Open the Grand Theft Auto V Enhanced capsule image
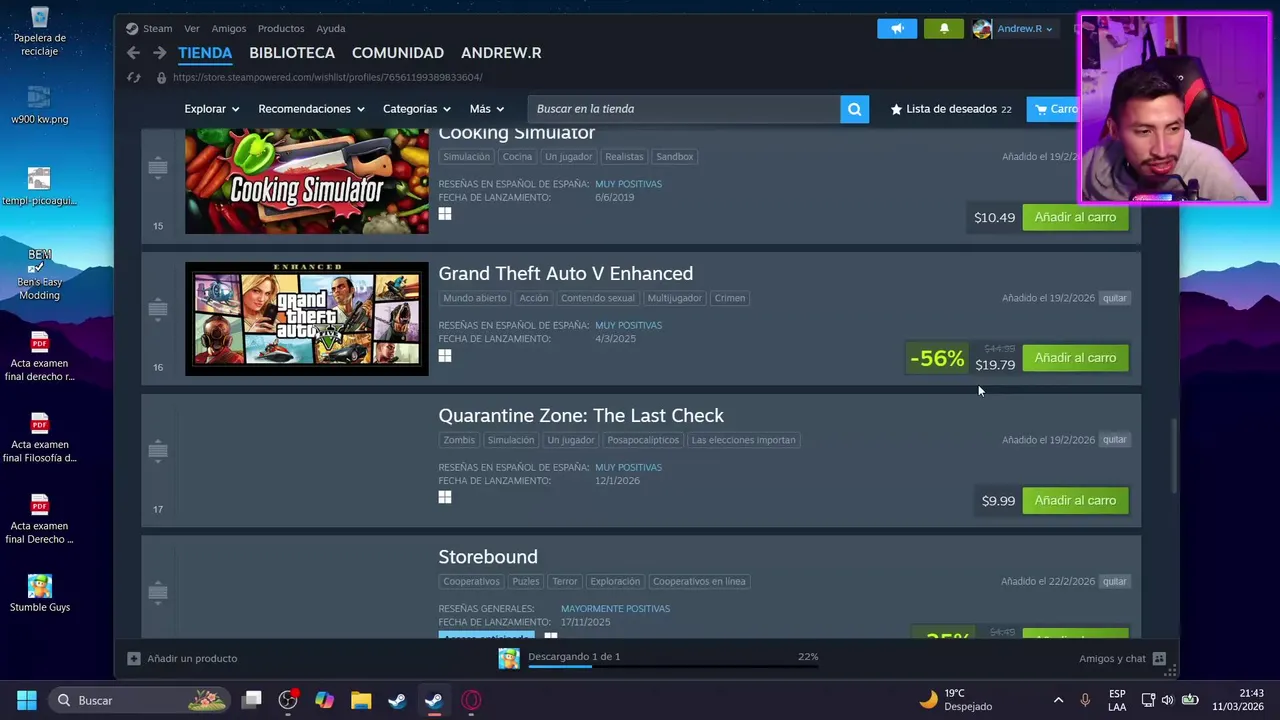 (307, 319)
